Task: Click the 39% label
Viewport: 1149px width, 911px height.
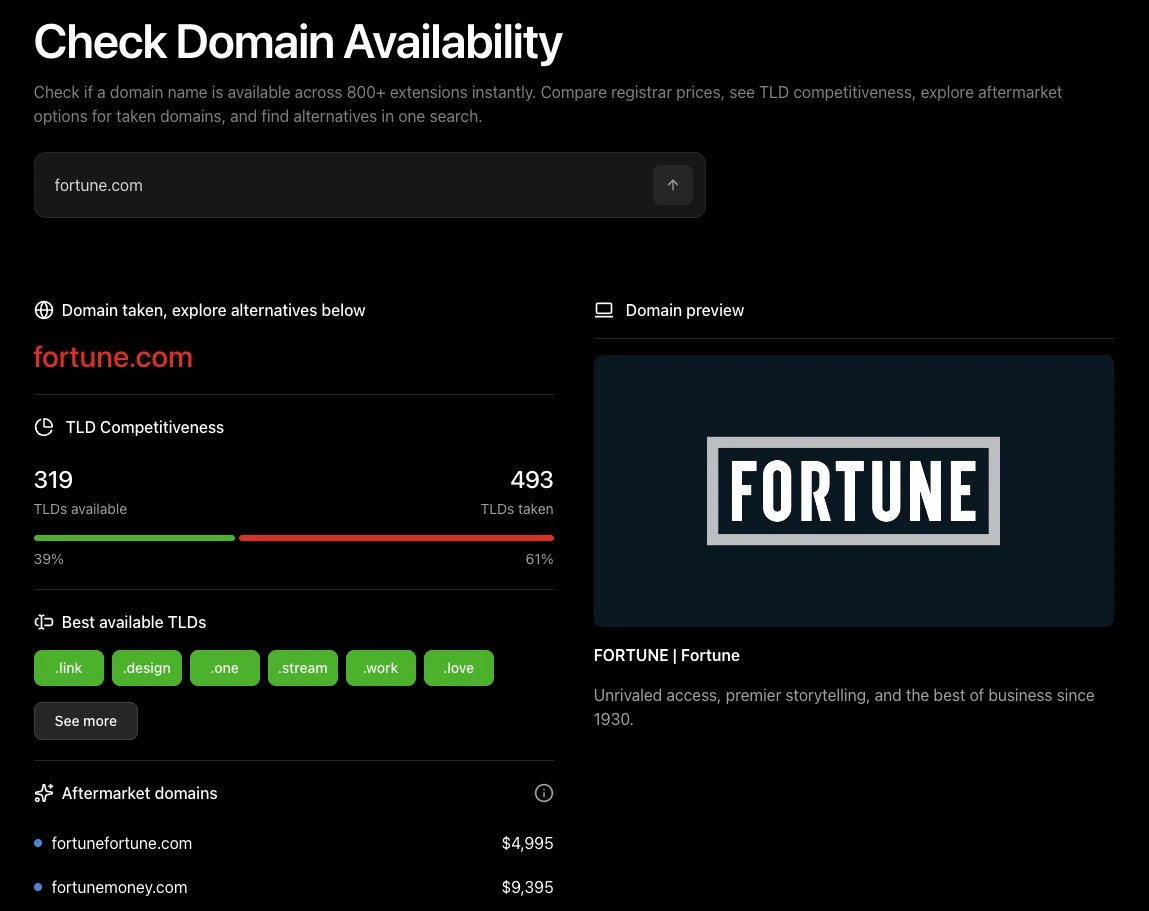Action: pyautogui.click(x=48, y=559)
